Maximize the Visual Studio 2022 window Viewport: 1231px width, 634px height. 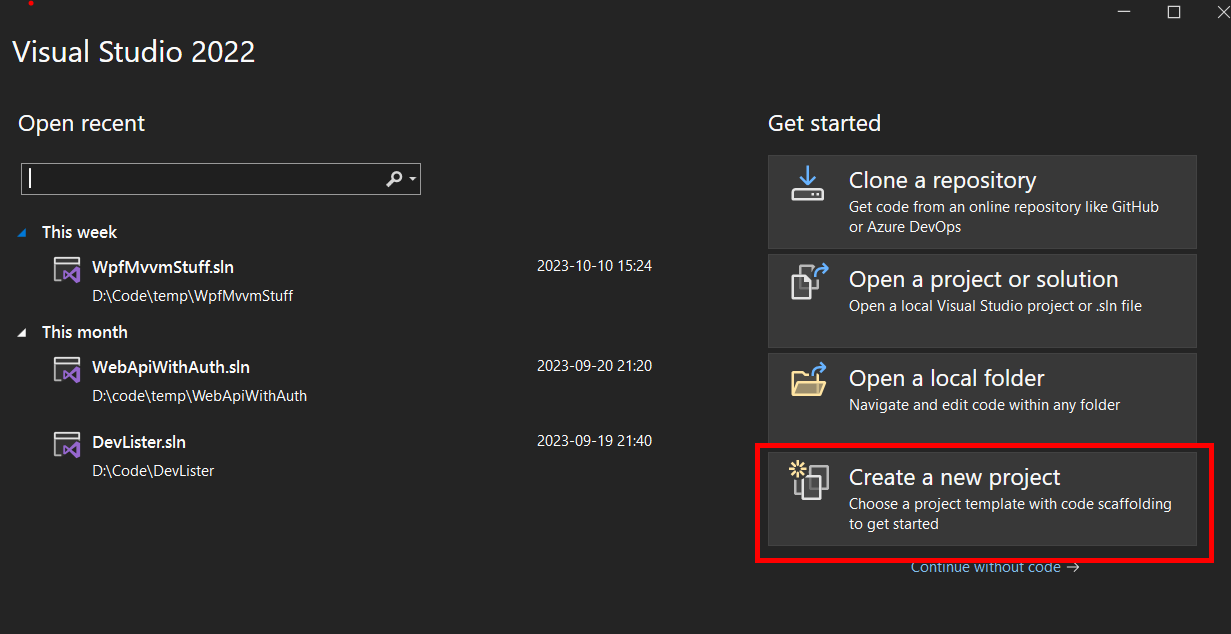pos(1174,12)
